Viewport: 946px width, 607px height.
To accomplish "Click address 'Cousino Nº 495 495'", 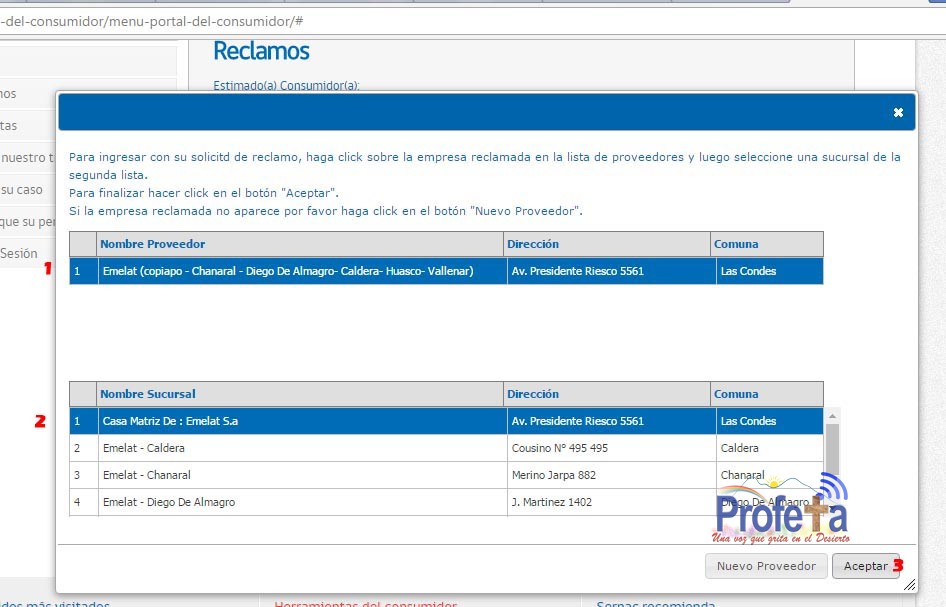I will 560,448.
